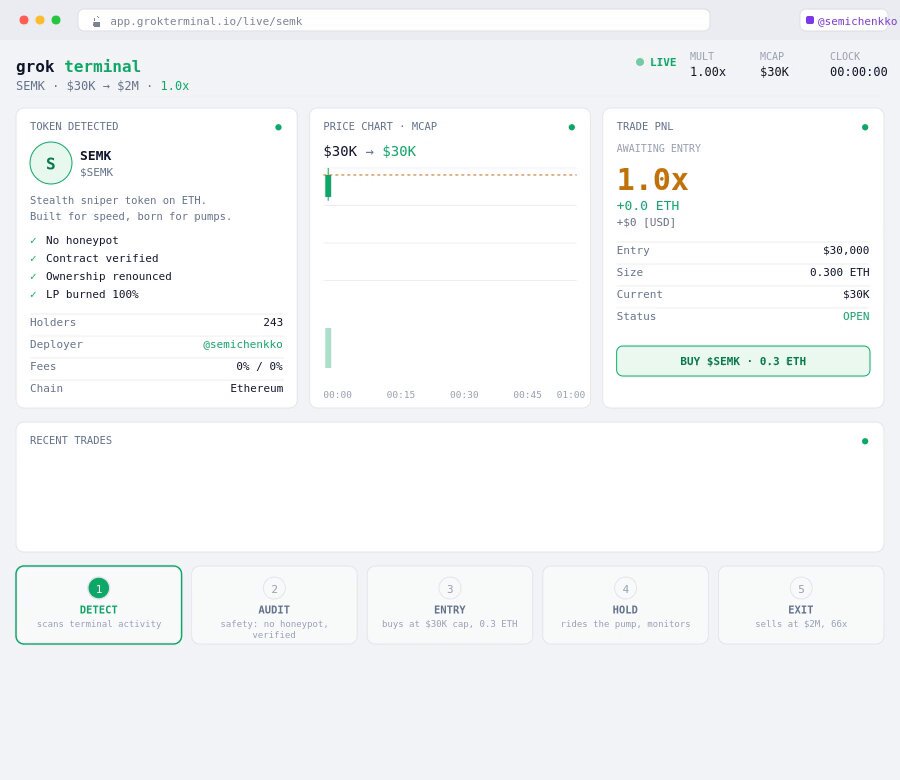The height and width of the screenshot is (780, 900).
Task: Click the 00:30 time label on chart axis
Action: click(x=464, y=395)
